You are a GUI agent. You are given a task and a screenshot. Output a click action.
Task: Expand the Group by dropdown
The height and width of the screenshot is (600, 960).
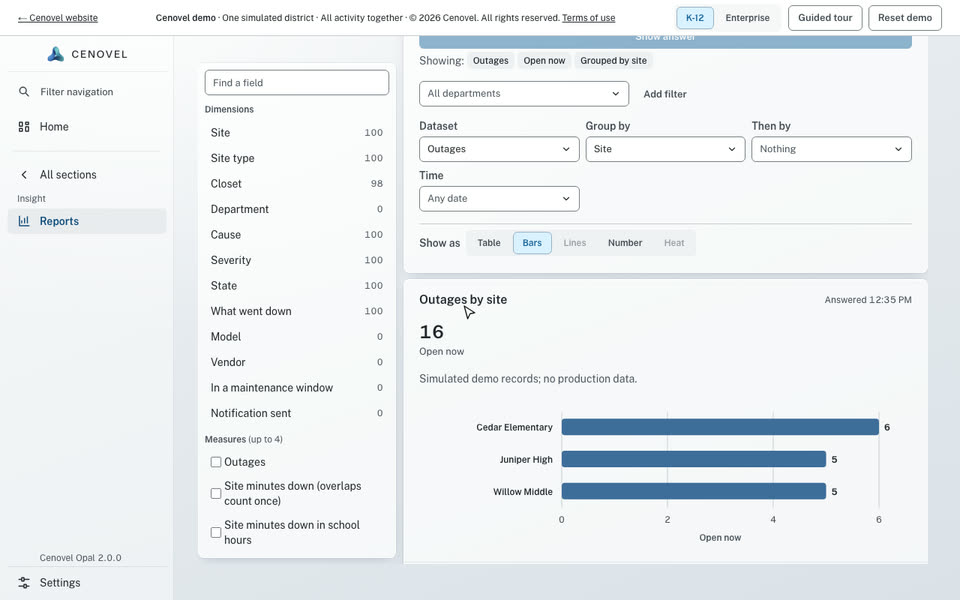(x=665, y=149)
